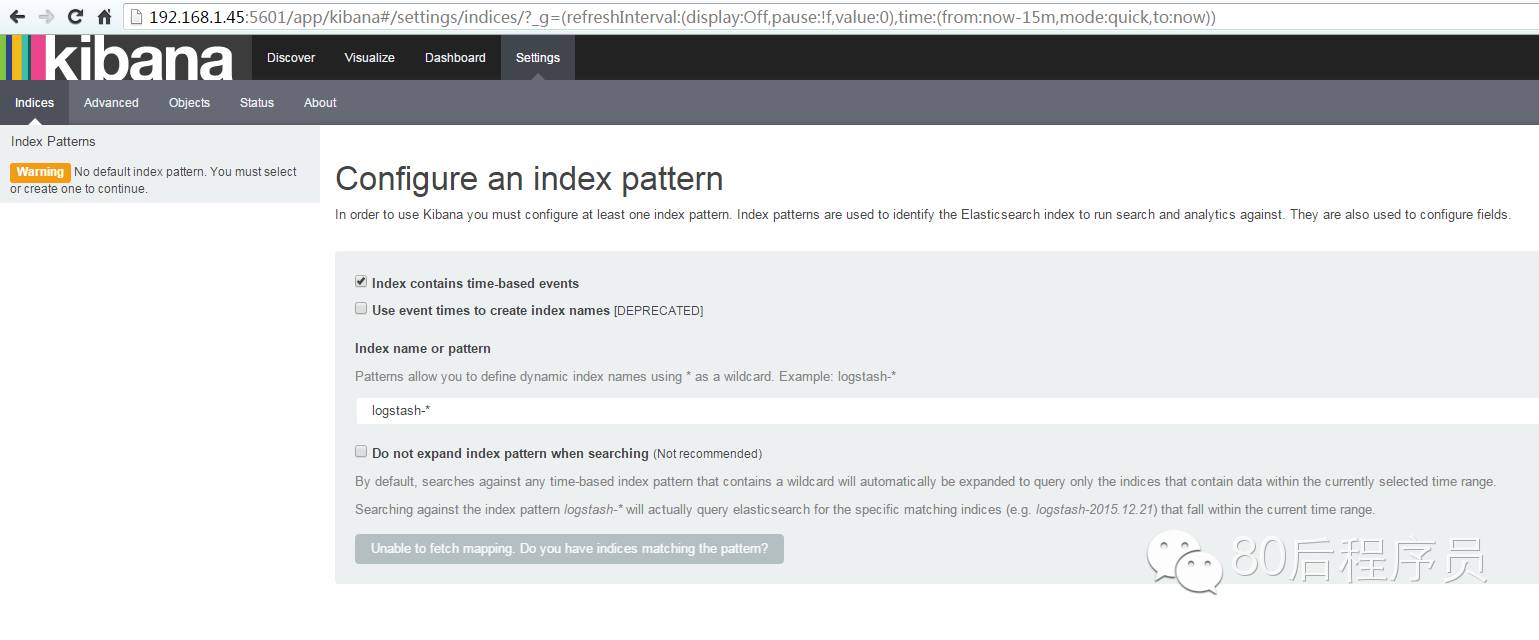
Task: Click the orange Warning label
Action: [x=40, y=172]
